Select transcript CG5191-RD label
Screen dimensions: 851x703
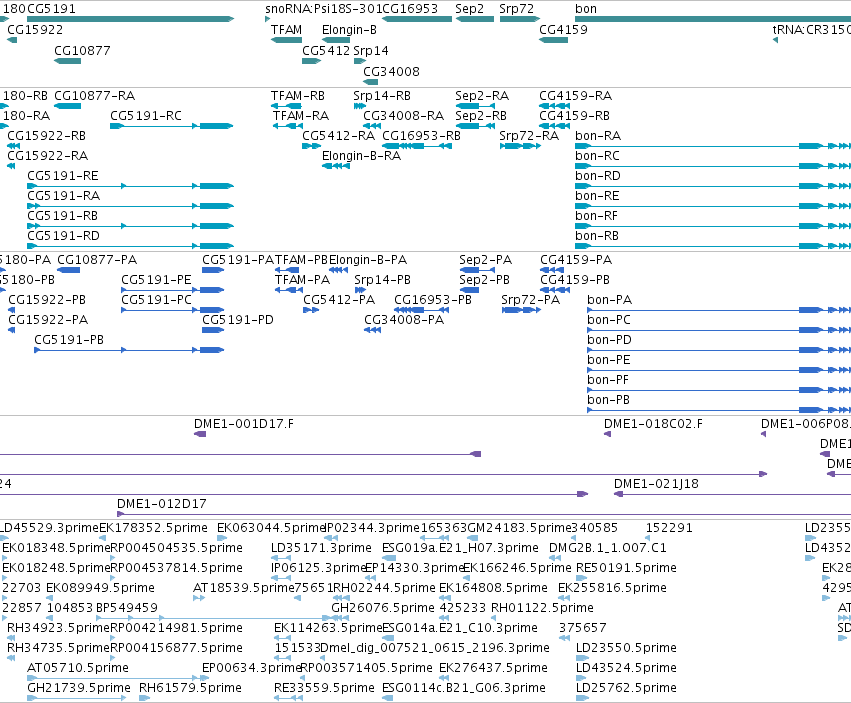(63, 236)
